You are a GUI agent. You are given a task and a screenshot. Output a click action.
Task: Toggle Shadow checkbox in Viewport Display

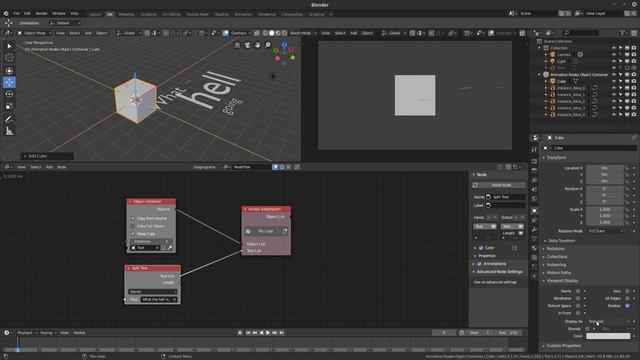tap(627, 306)
